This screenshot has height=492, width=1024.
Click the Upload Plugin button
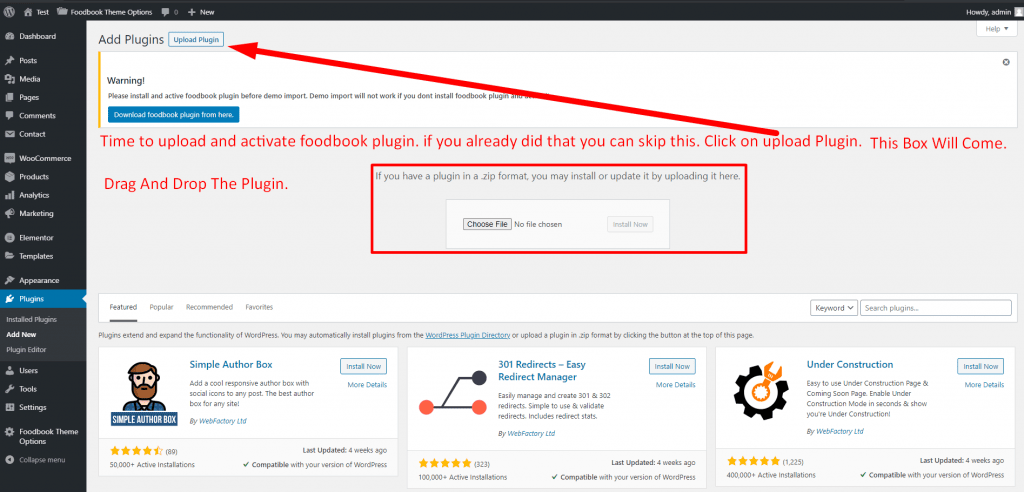196,39
